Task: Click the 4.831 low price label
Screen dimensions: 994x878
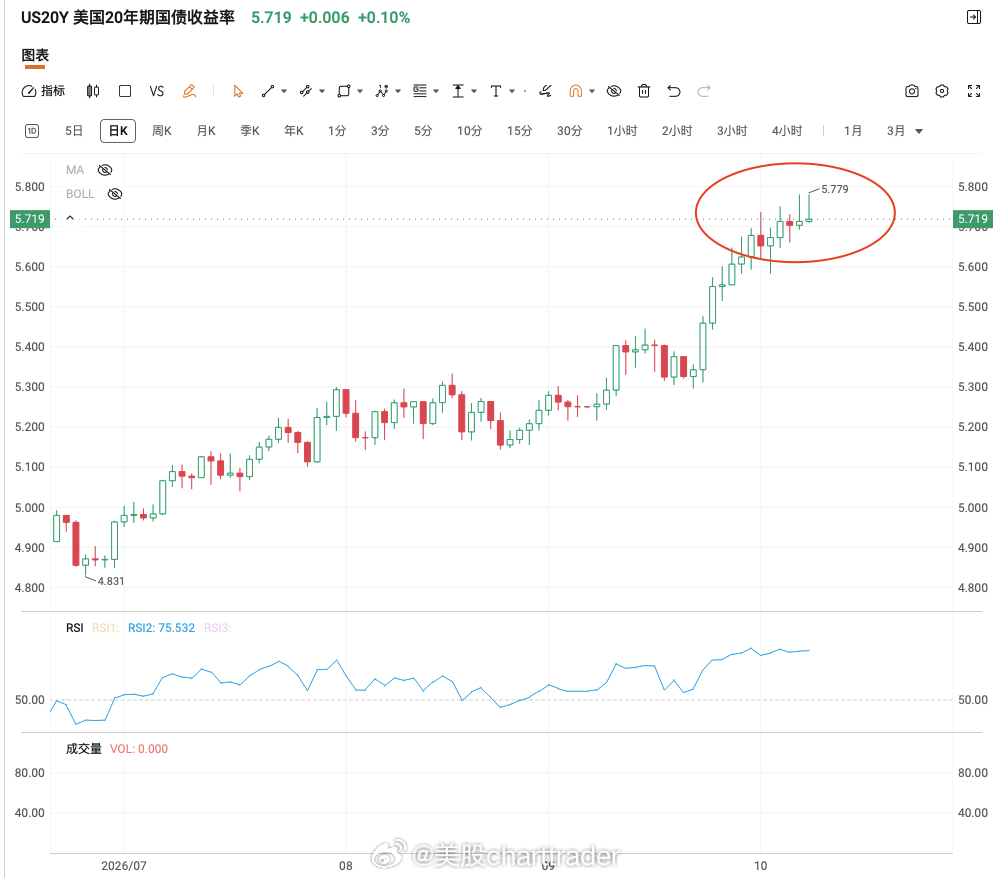Action: (111, 581)
